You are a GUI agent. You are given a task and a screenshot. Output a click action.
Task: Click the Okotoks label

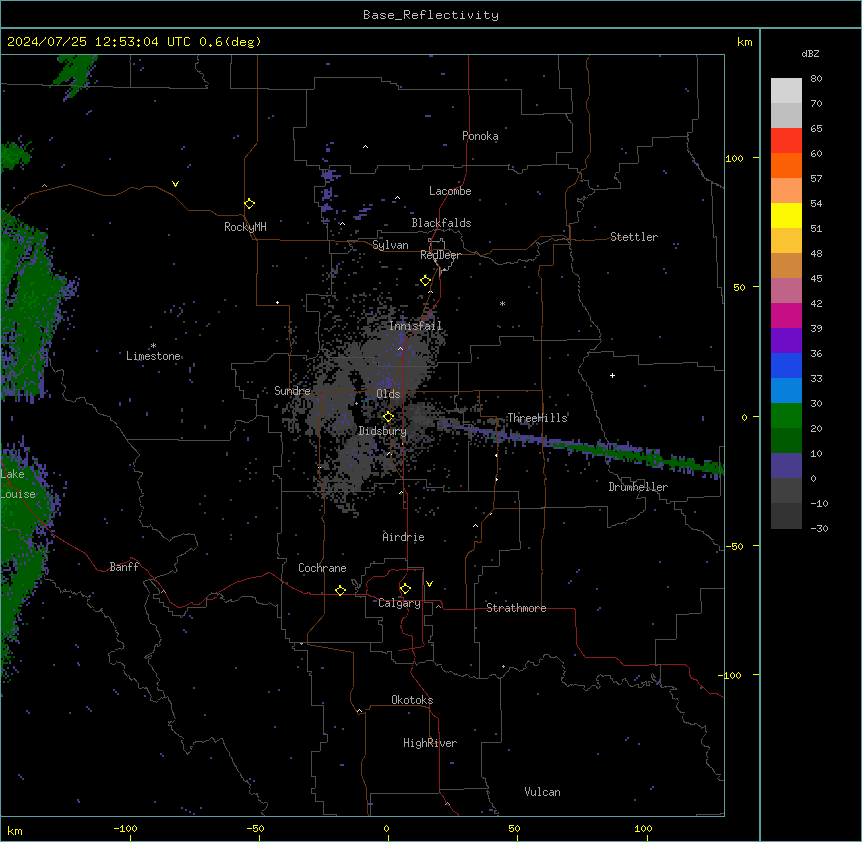[412, 700]
